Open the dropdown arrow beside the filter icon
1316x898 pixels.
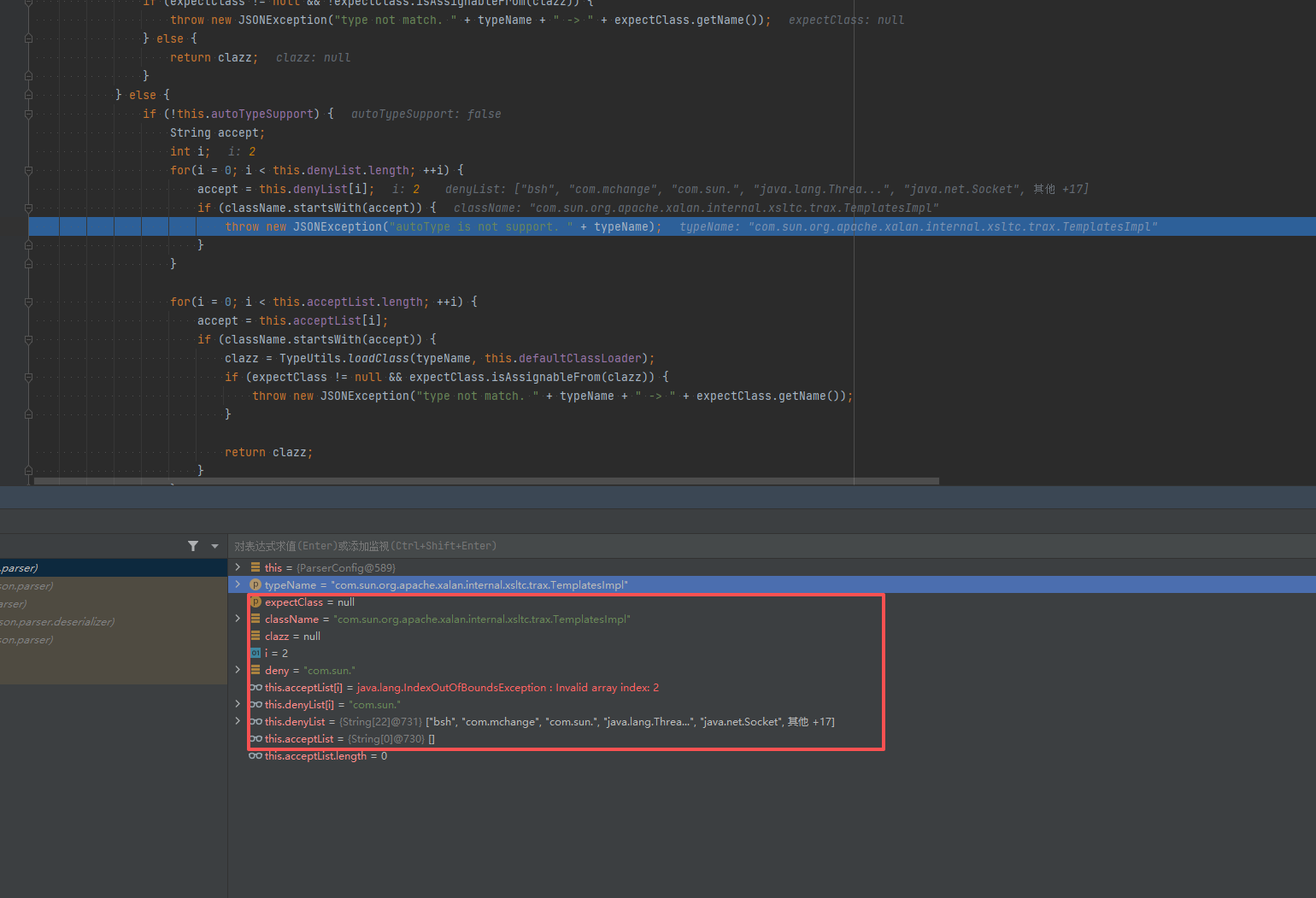click(x=214, y=546)
